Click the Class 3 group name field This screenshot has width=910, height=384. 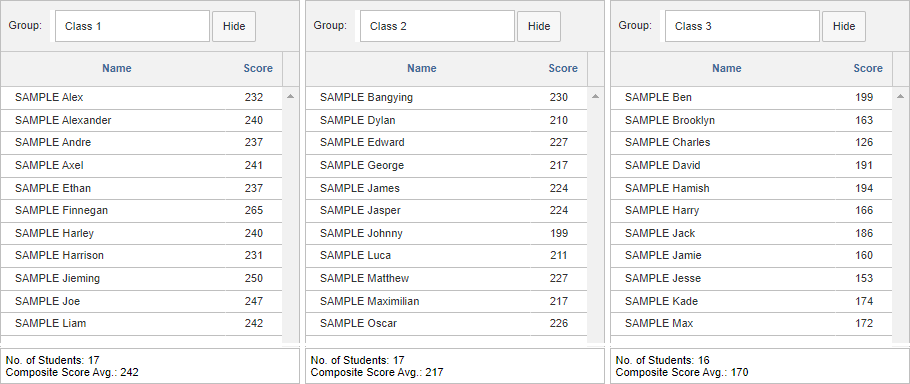tap(742, 26)
